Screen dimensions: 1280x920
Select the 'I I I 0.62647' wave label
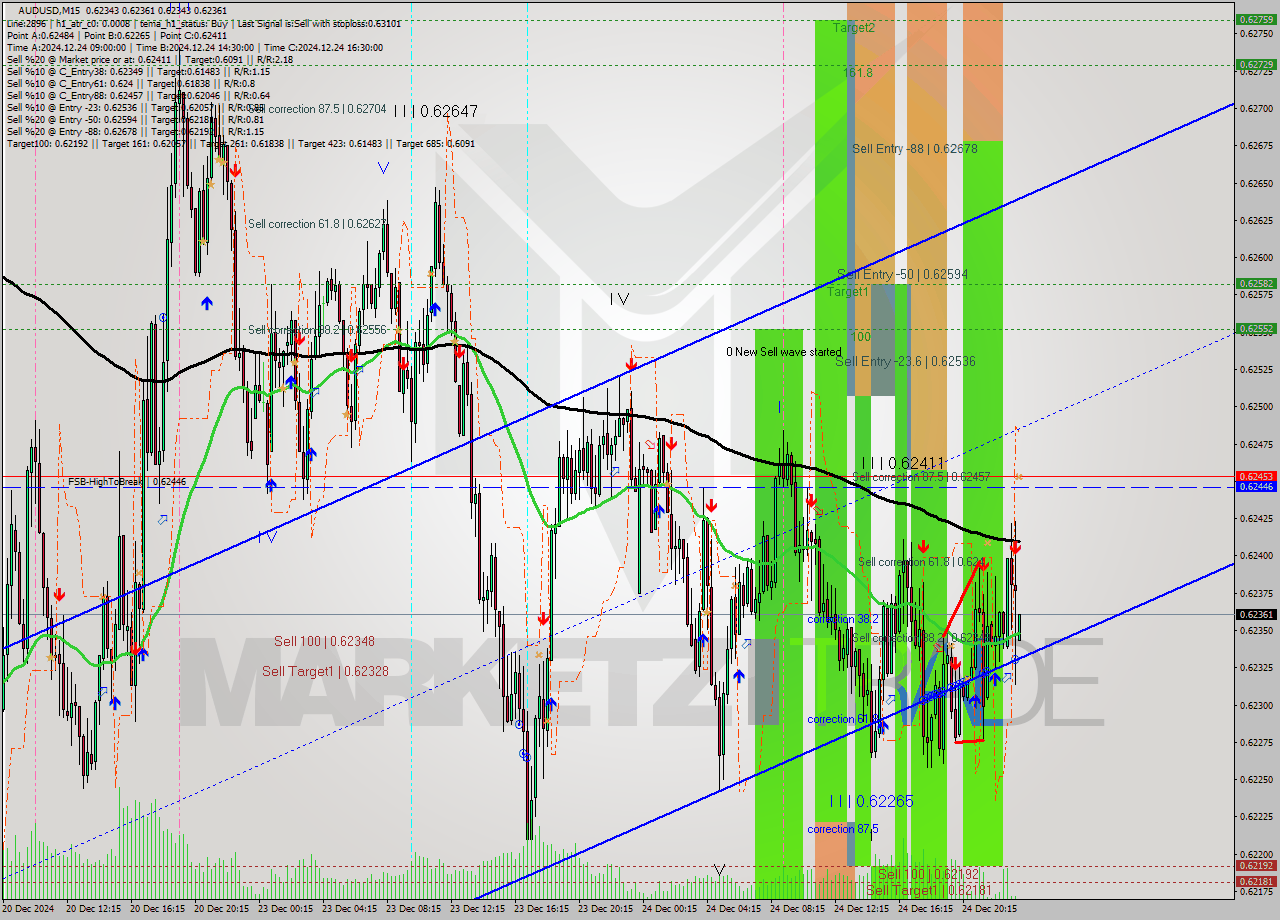[436, 111]
